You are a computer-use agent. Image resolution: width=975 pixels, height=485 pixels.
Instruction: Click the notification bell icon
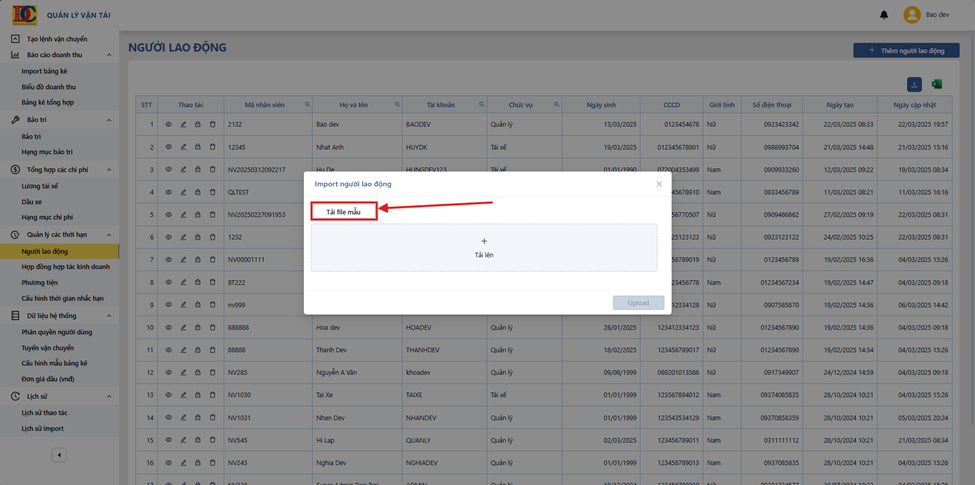(884, 15)
